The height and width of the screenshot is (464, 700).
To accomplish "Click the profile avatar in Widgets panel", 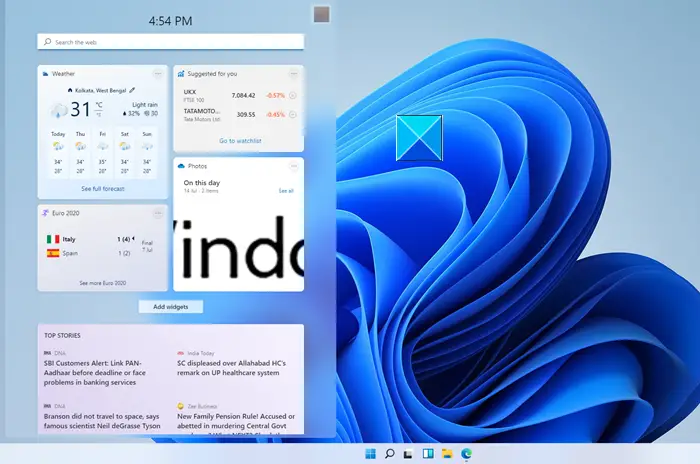I will tap(321, 14).
